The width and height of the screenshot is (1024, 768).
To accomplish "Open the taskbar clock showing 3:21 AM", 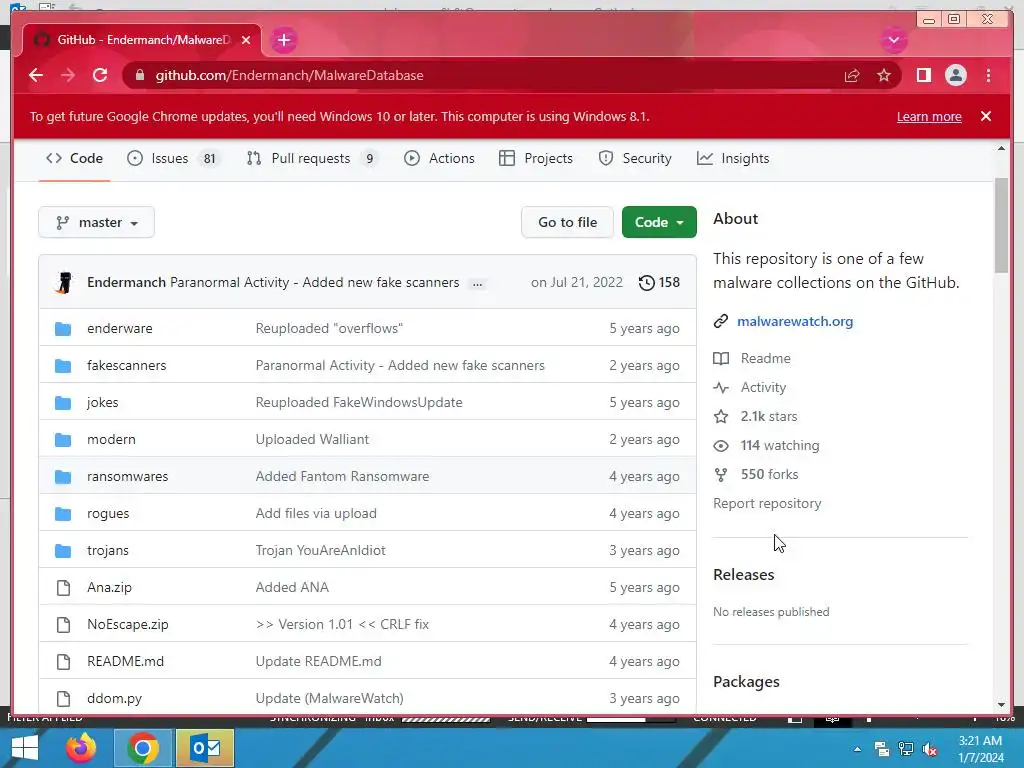I will tap(980, 749).
